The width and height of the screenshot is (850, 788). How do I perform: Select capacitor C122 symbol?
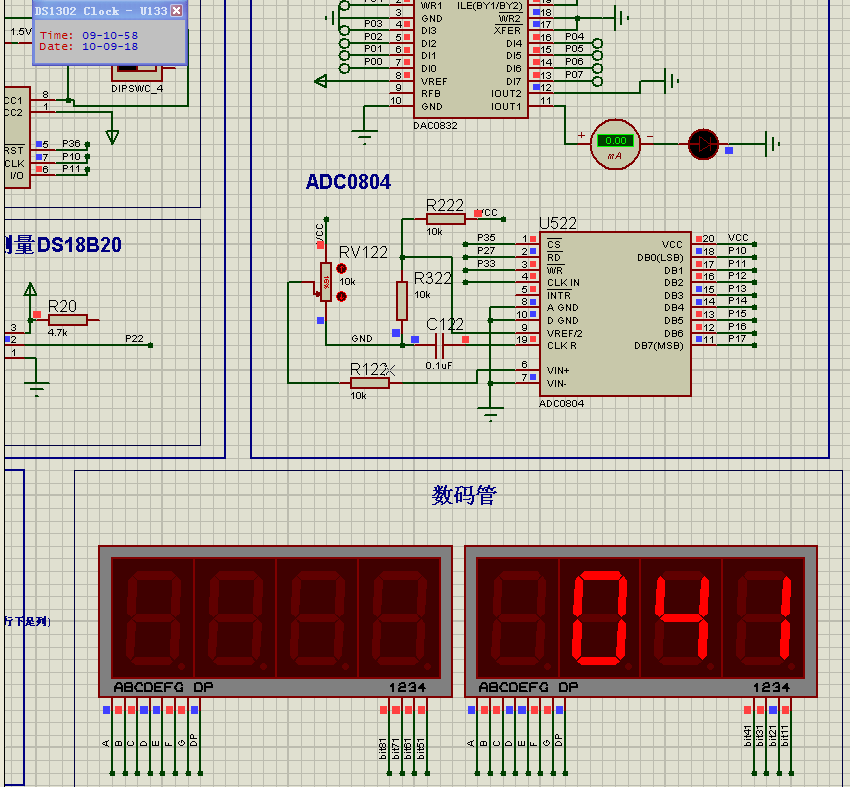tap(440, 344)
